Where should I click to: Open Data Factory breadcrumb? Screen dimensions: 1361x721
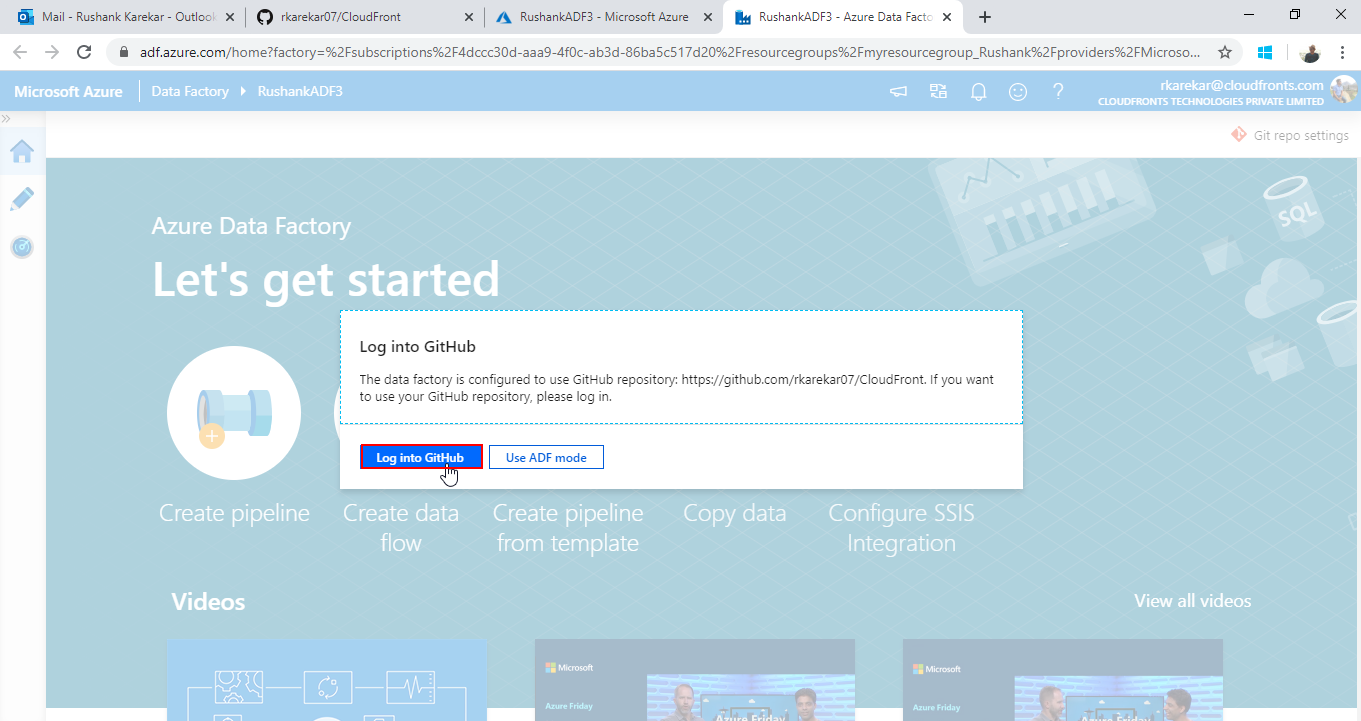(x=190, y=91)
